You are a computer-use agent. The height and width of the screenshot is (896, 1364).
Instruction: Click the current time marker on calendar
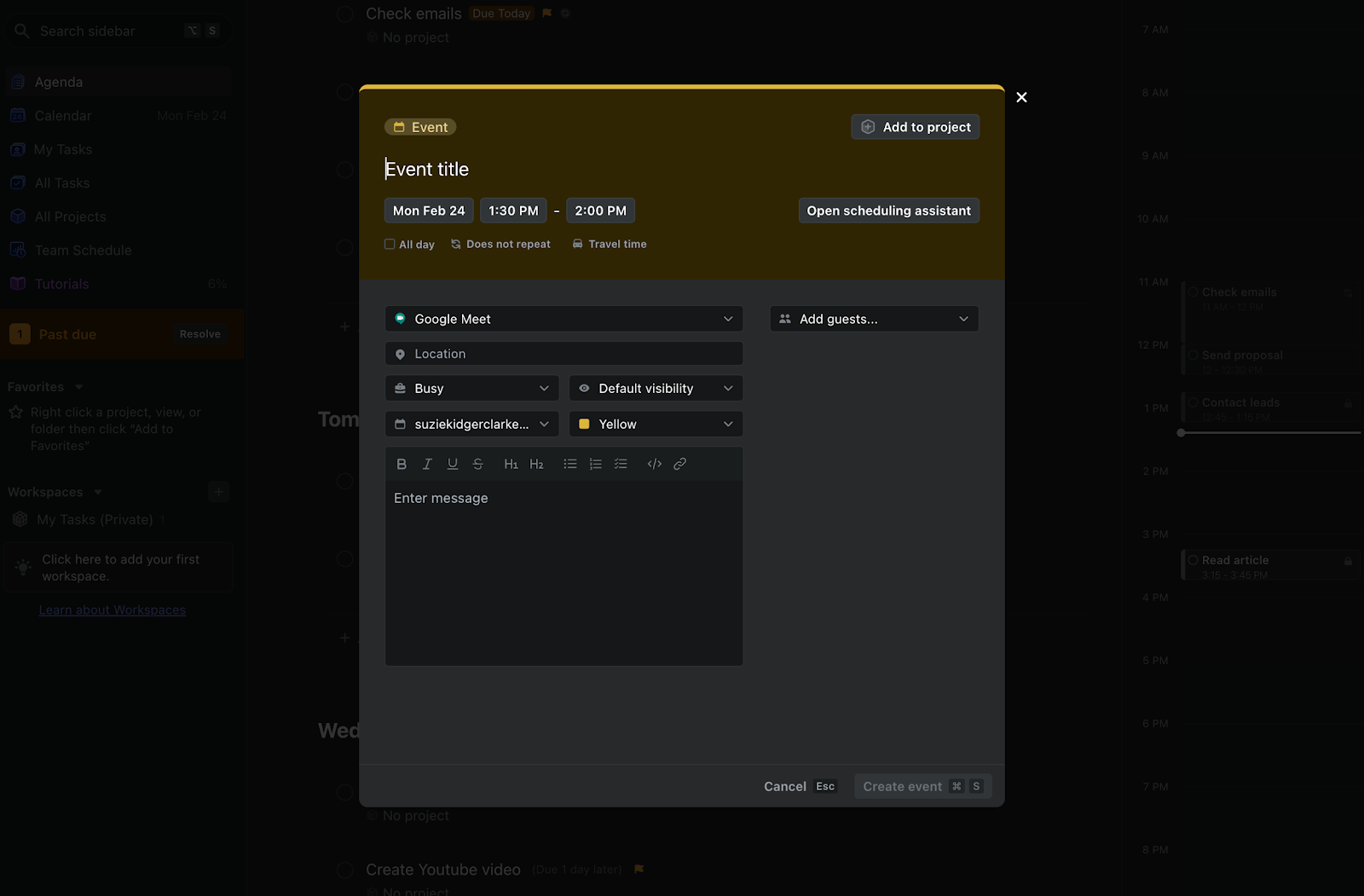click(x=1181, y=433)
